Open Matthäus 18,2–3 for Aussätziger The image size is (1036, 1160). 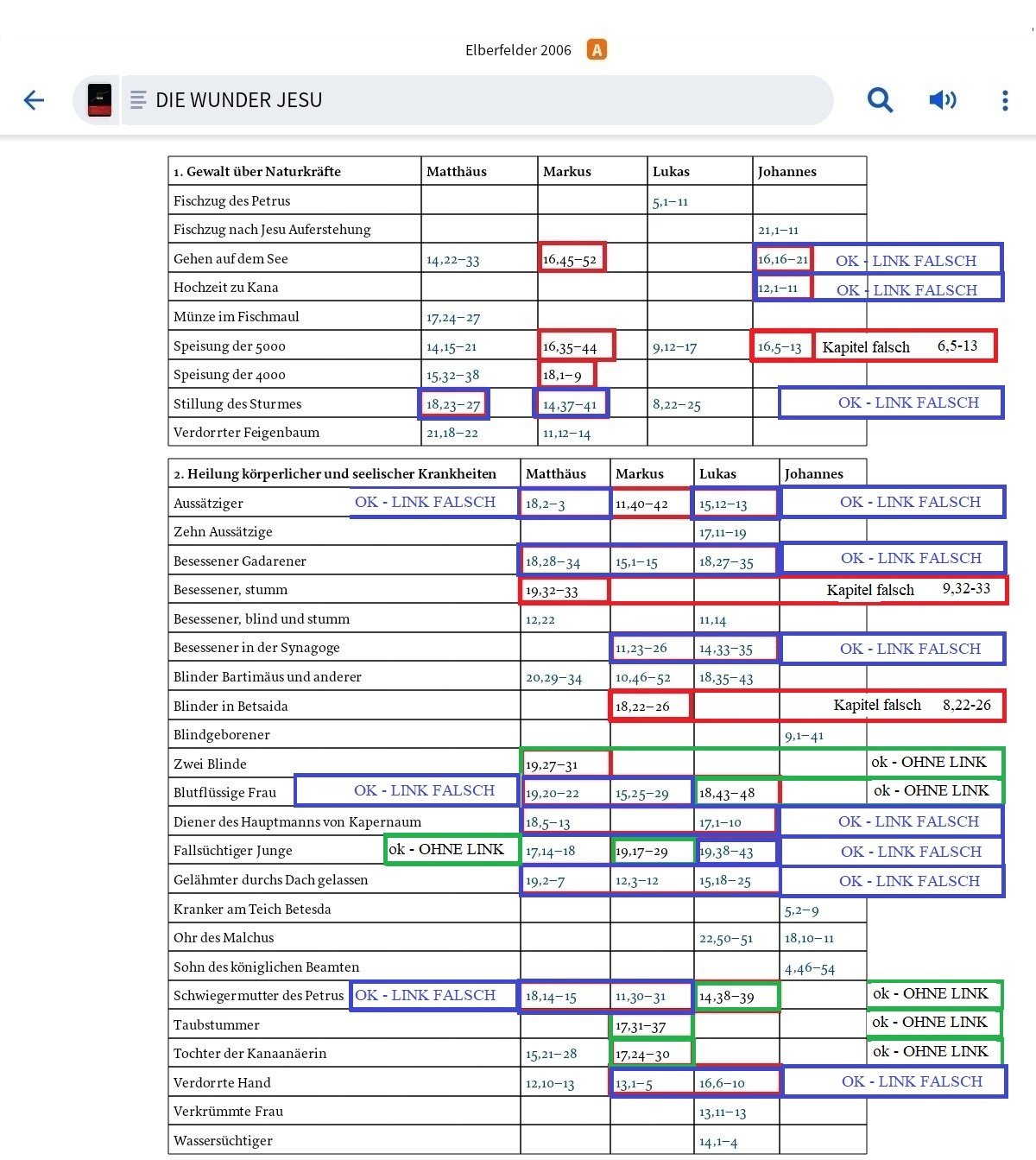[x=545, y=504]
